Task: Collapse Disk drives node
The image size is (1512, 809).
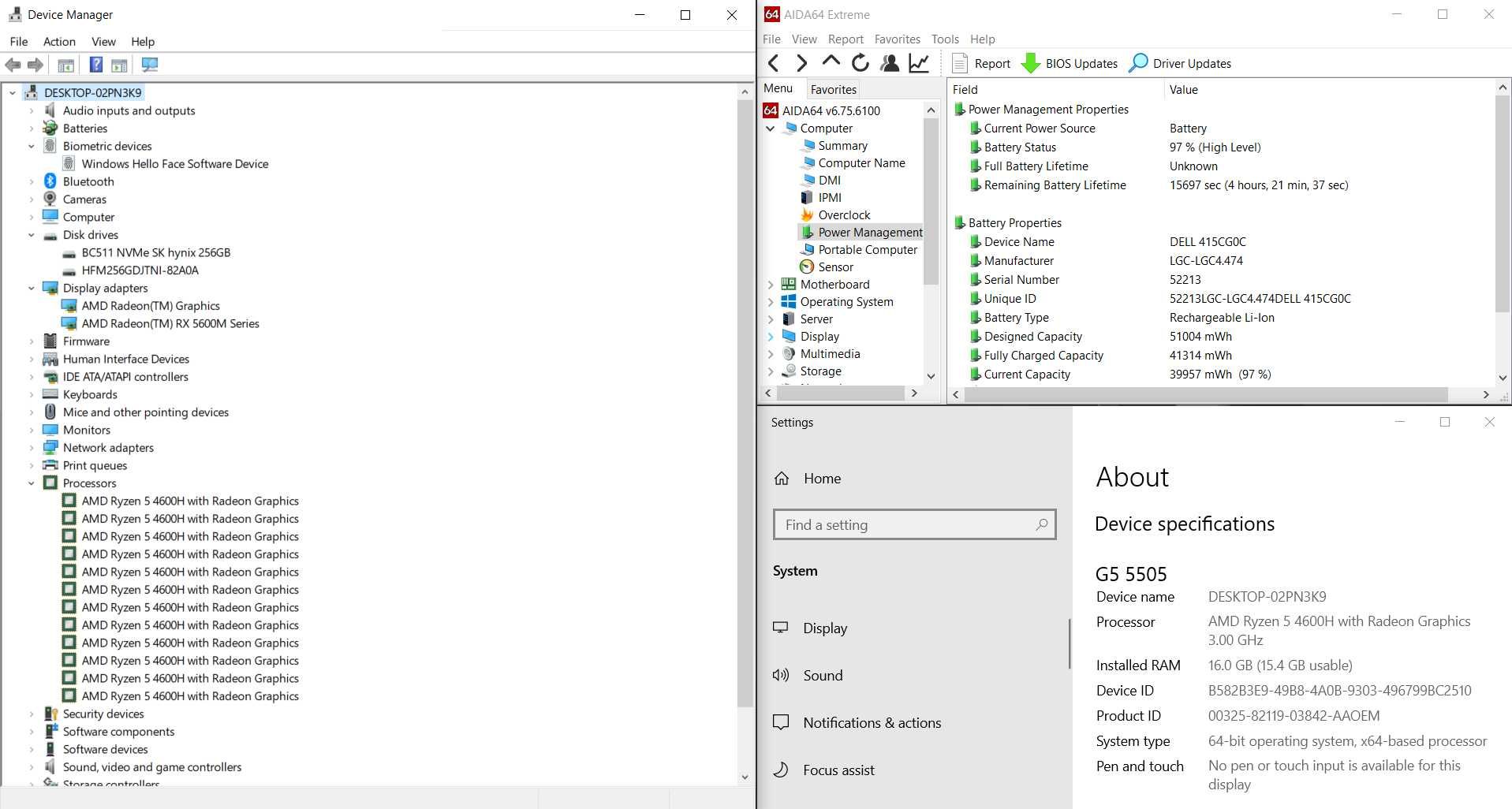Action: [x=32, y=235]
